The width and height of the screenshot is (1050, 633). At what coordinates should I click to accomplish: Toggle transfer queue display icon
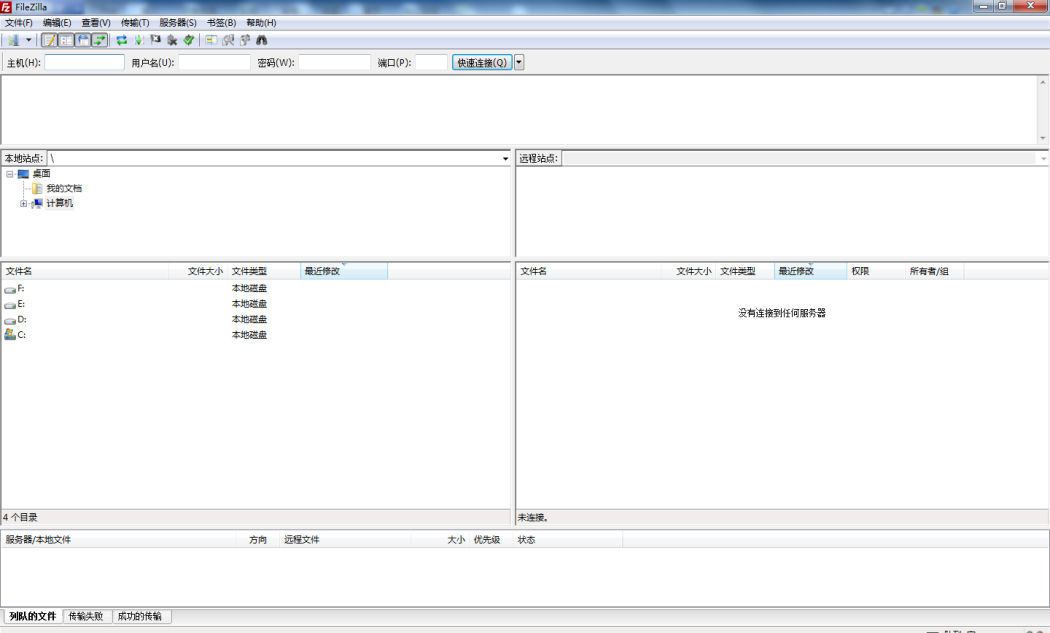click(100, 40)
